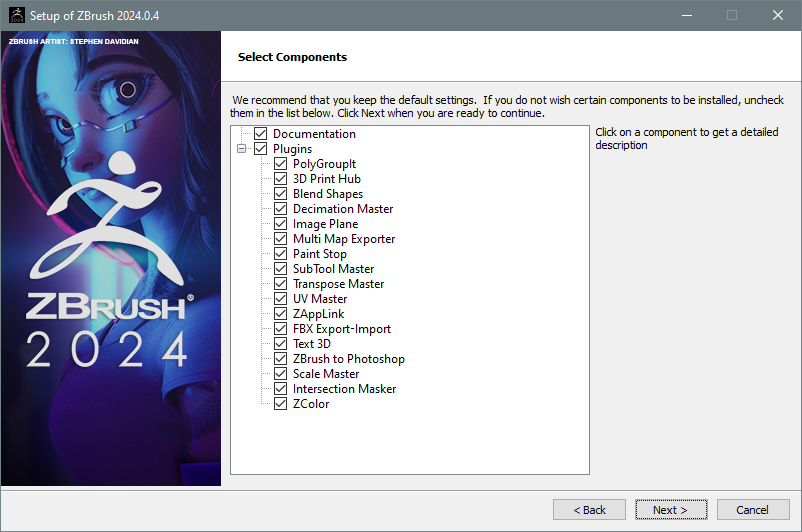Image resolution: width=802 pixels, height=532 pixels.
Task: Uncheck the Documentation checkbox
Action: (260, 134)
